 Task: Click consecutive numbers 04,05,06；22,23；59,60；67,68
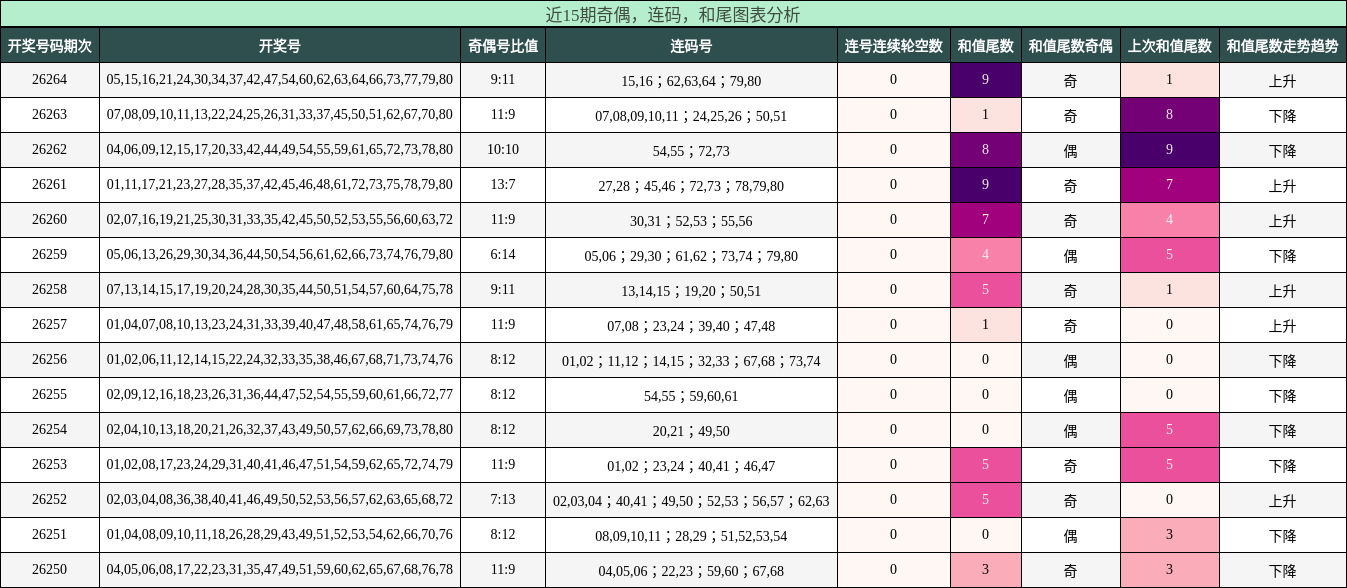tap(691, 571)
